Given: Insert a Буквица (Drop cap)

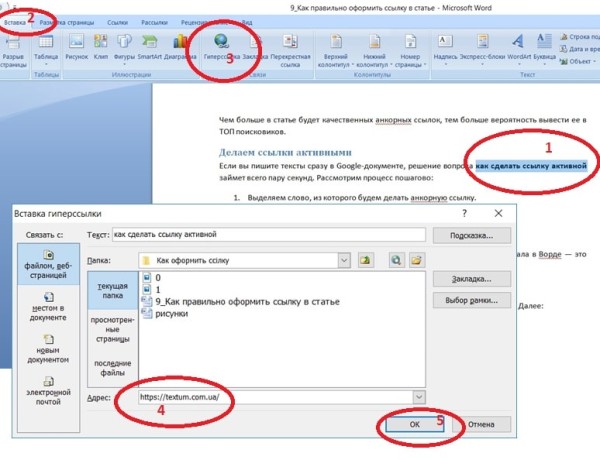Looking at the screenshot, I should click(x=544, y=48).
